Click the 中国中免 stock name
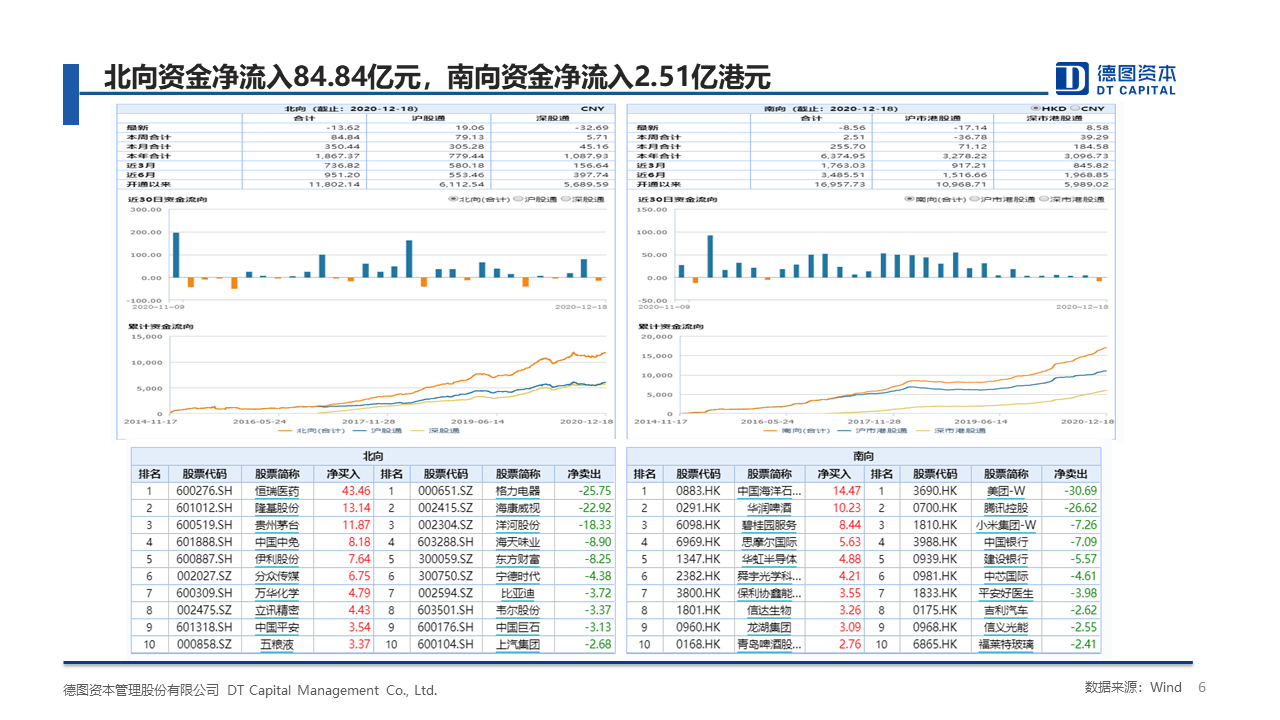This screenshot has width=1280, height=720. coord(277,542)
